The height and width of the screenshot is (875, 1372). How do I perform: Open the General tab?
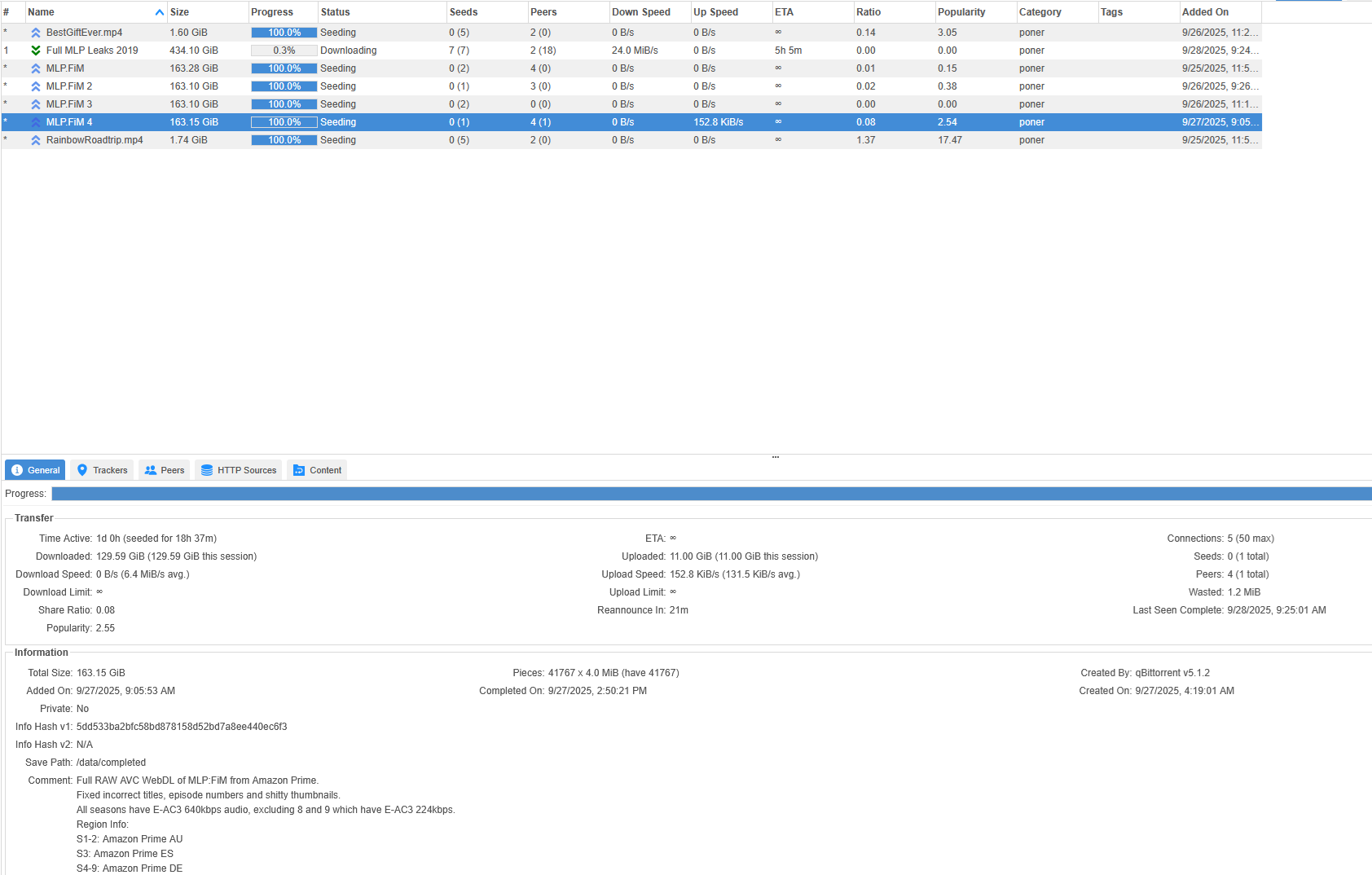coord(35,470)
